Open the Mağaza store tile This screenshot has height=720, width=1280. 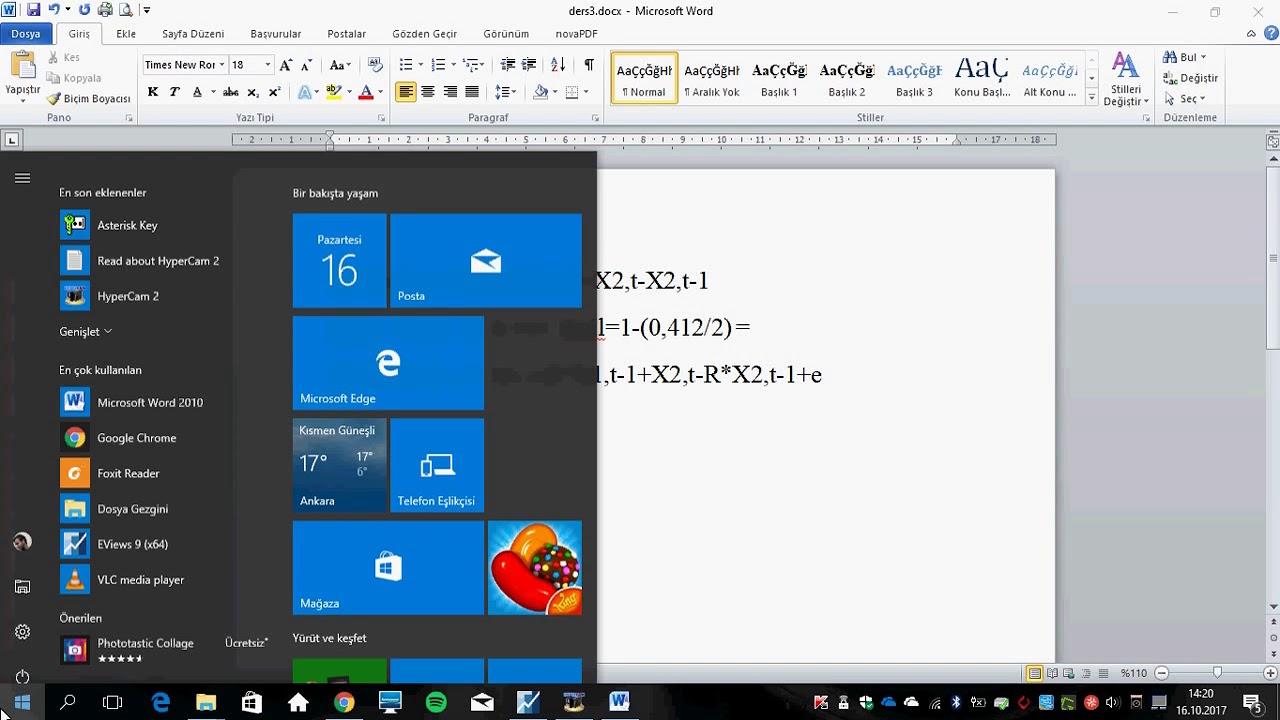click(x=388, y=568)
